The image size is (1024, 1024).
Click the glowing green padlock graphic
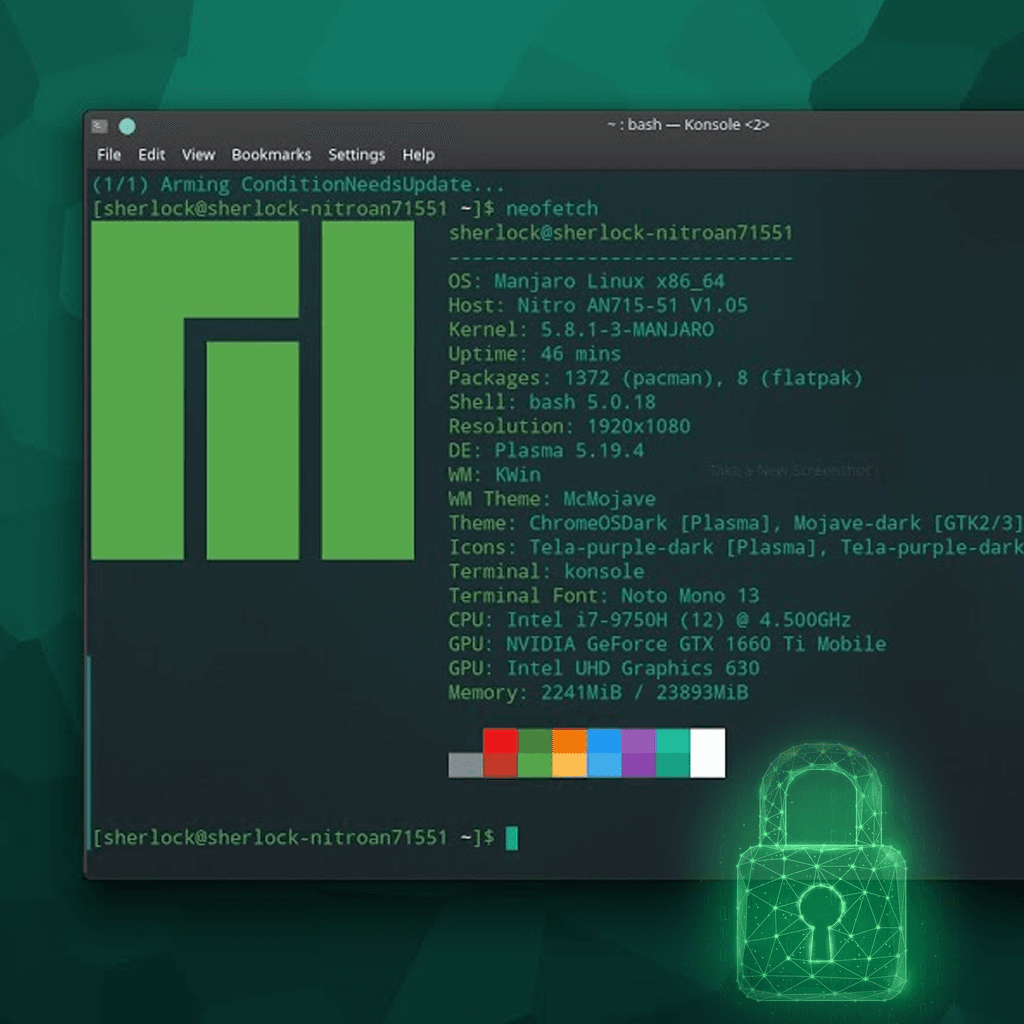click(822, 873)
